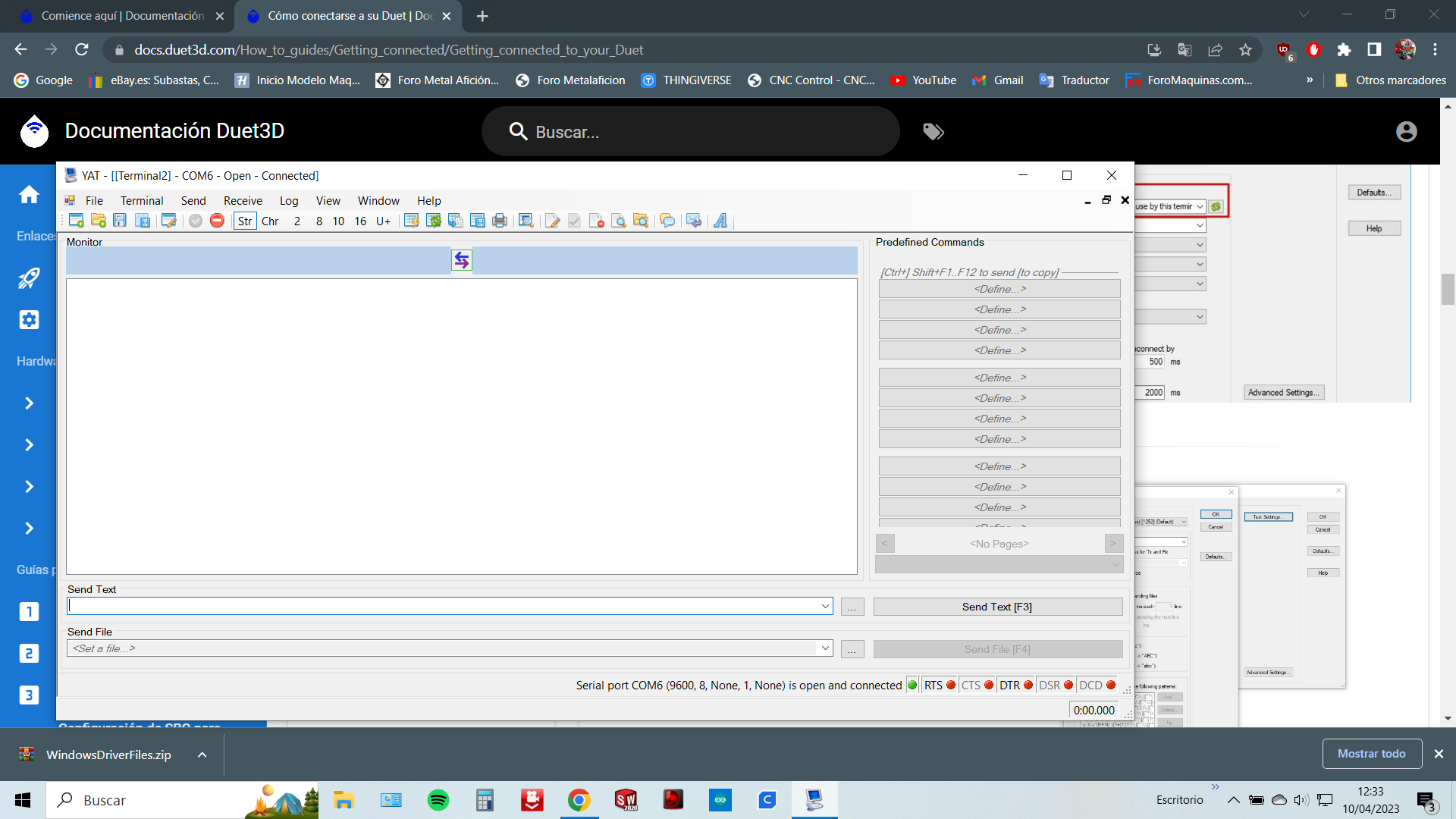Click the browse Send File button
1456x819 pixels.
[x=852, y=649]
